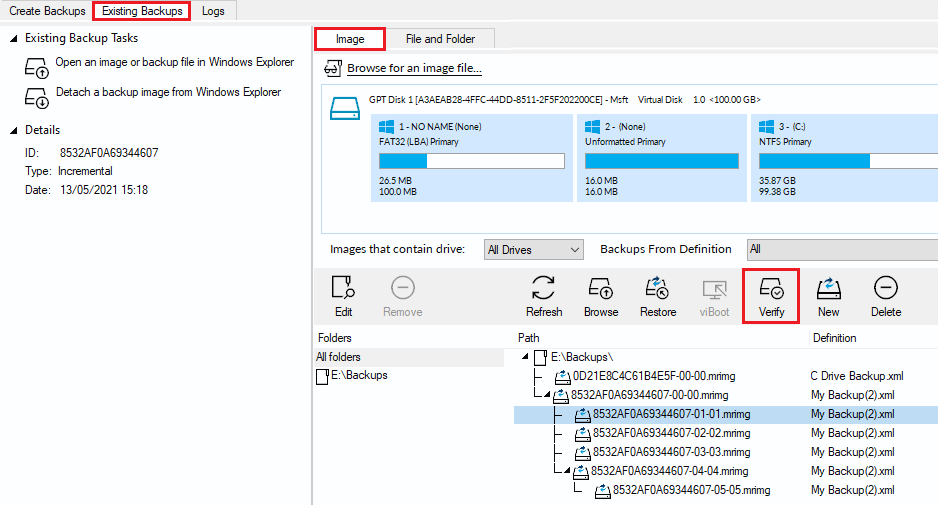Click the New backup toolbar icon
Image resolution: width=938 pixels, height=505 pixels.
[x=828, y=296]
